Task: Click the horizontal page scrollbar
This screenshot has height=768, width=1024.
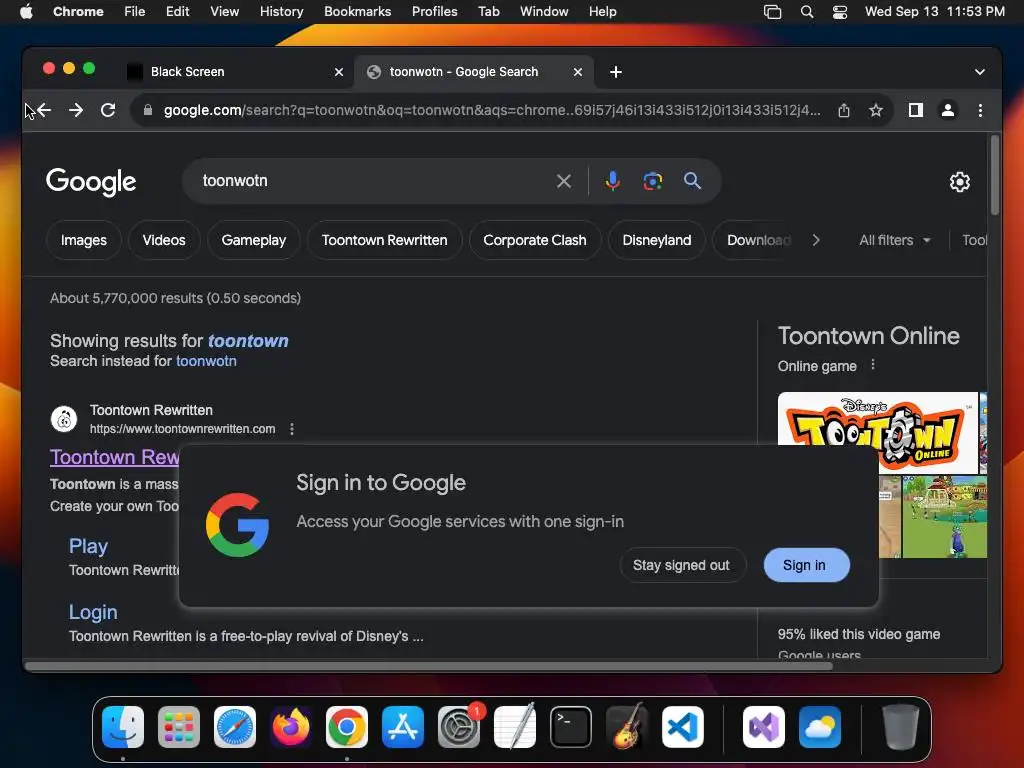Action: (428, 666)
